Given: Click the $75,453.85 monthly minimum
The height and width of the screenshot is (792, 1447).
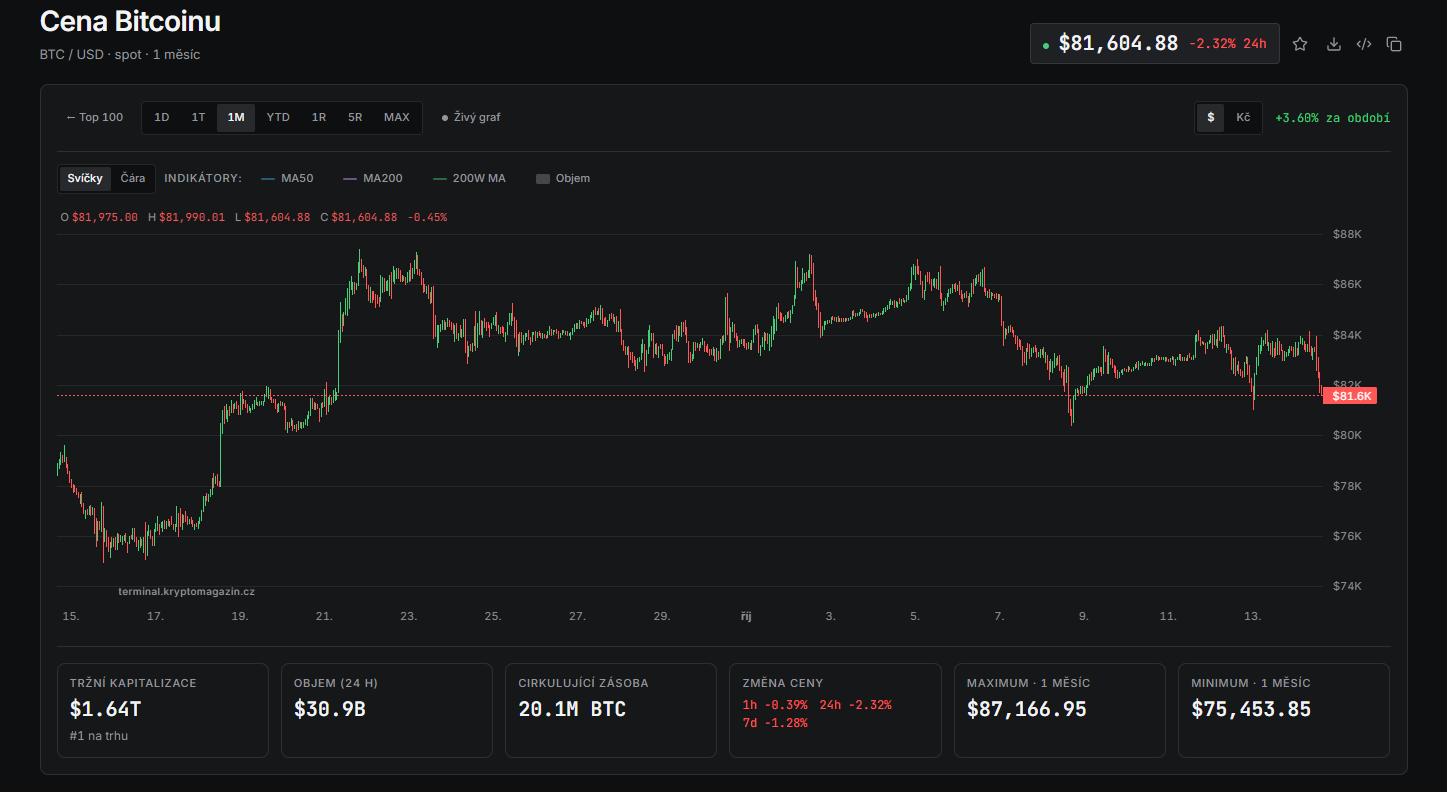Looking at the screenshot, I should pos(1251,709).
